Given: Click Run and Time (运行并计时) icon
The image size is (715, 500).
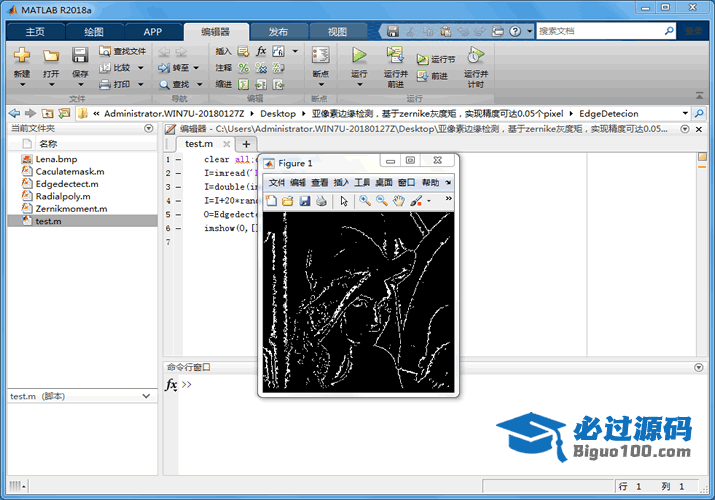Looking at the screenshot, I should coord(476,55).
